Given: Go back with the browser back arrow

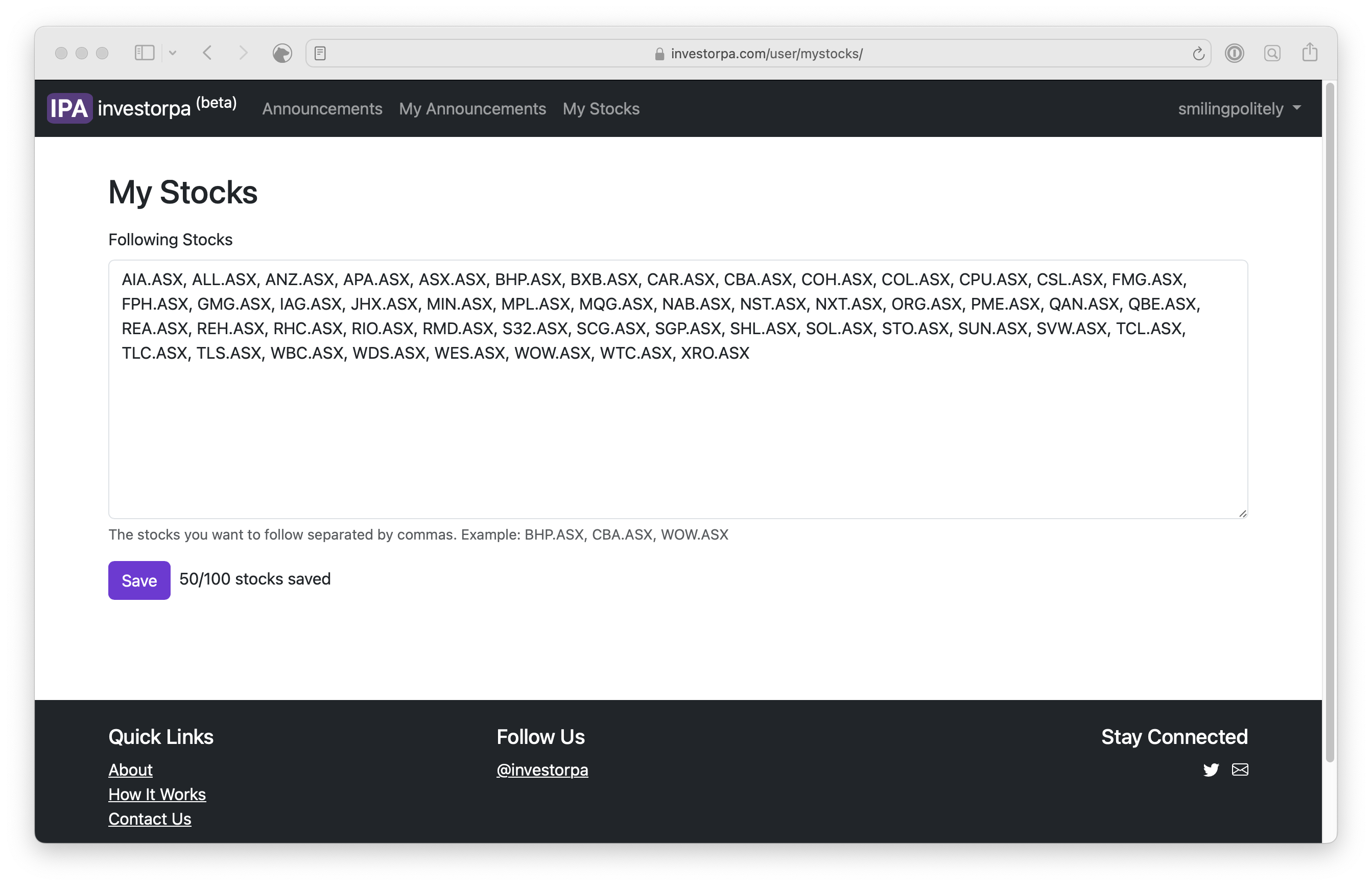Looking at the screenshot, I should (x=207, y=53).
